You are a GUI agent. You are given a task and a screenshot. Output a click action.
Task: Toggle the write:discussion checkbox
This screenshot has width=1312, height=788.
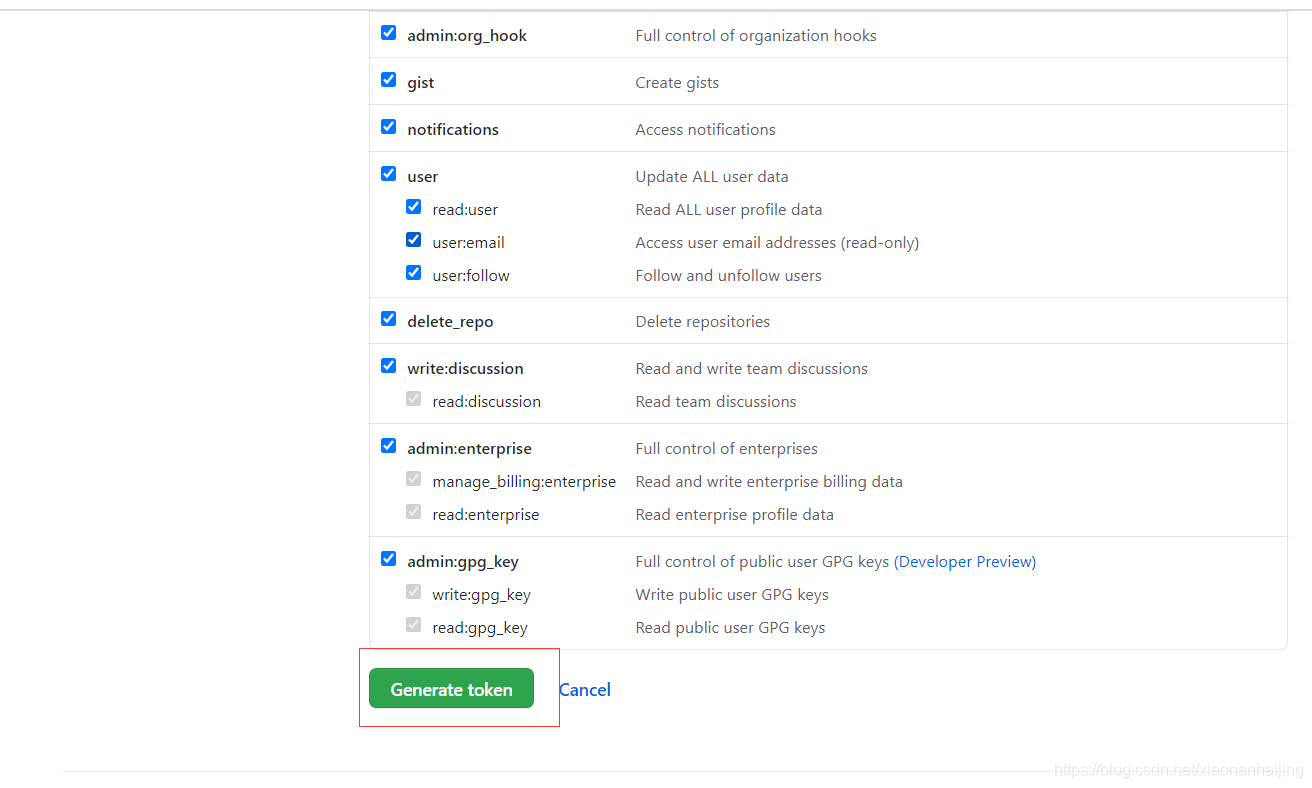click(388, 366)
